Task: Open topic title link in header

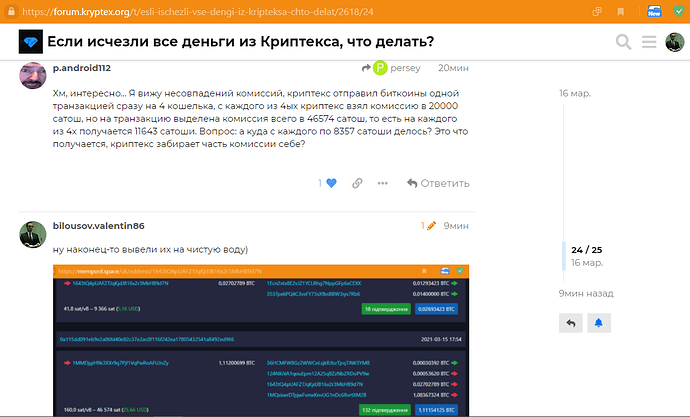Action: coord(240,42)
